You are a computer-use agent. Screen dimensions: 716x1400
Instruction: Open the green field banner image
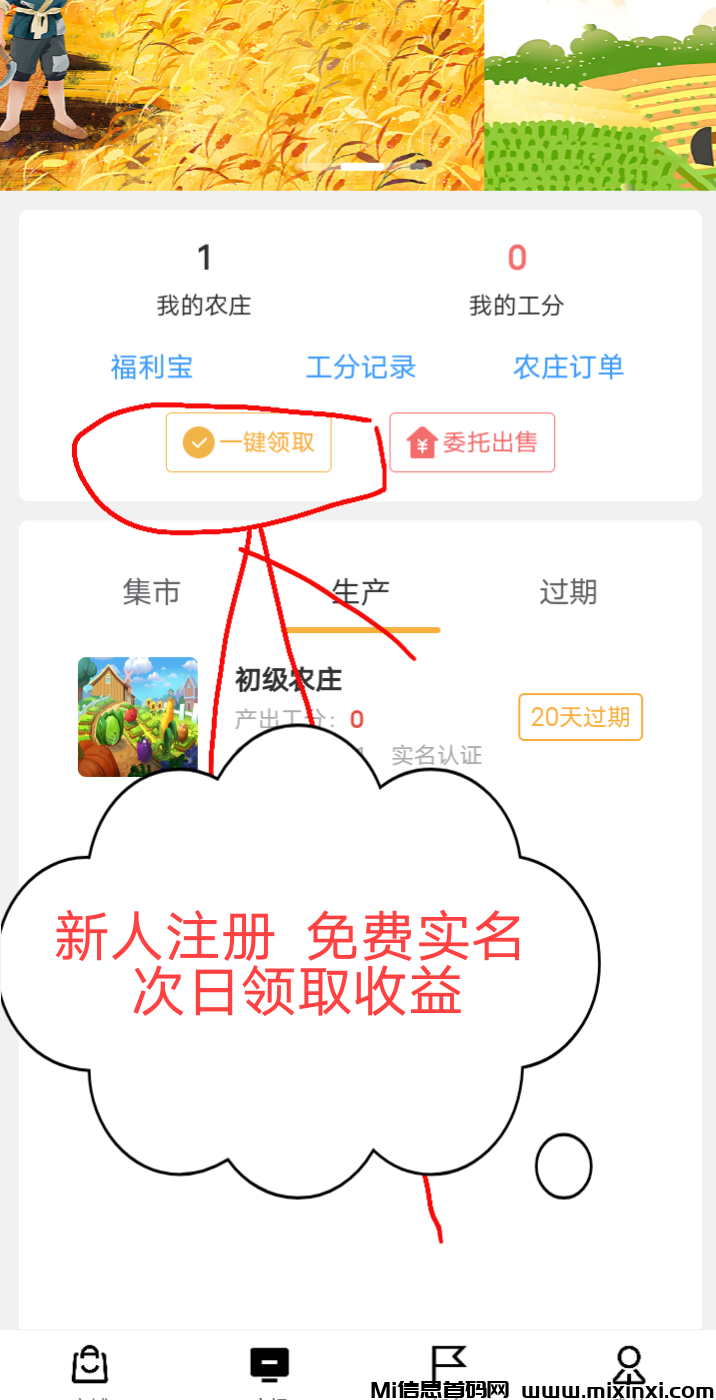(x=600, y=95)
